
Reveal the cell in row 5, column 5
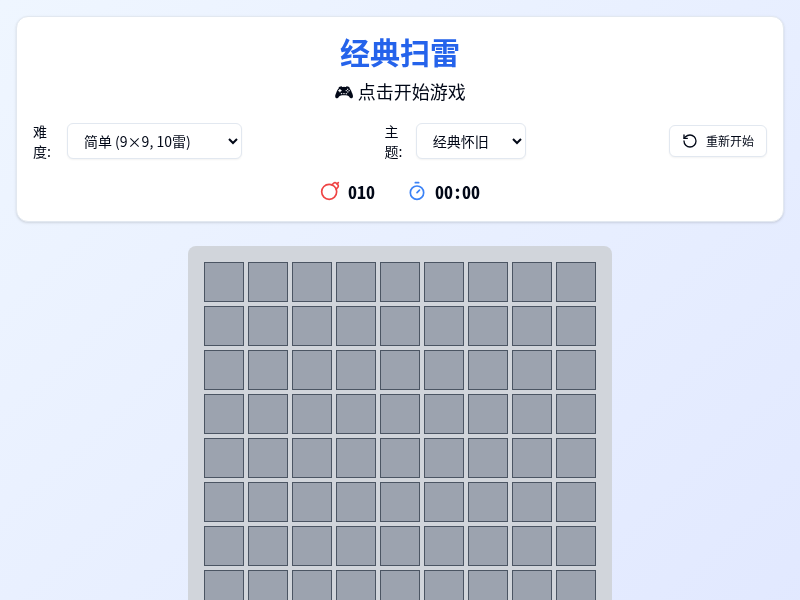pos(400,458)
